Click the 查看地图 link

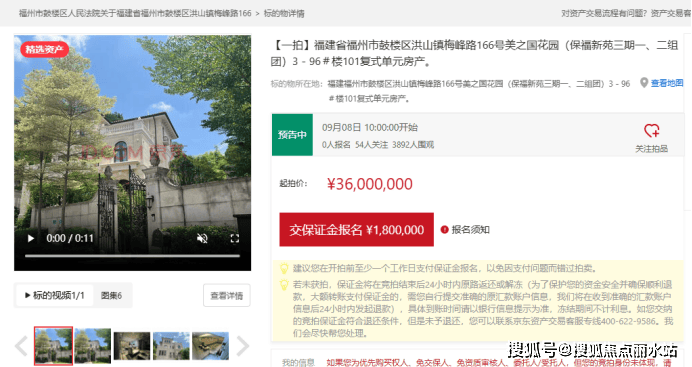pos(667,83)
